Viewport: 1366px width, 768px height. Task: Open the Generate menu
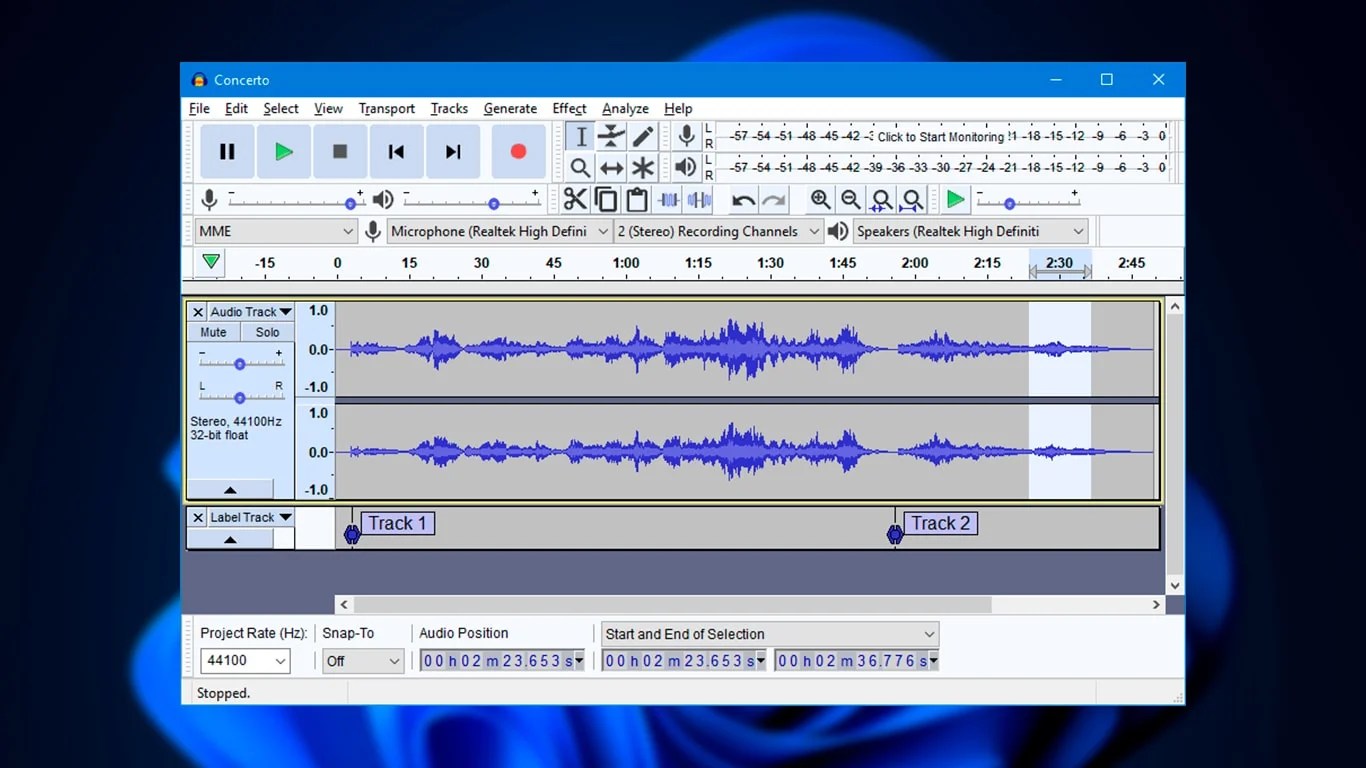[510, 108]
